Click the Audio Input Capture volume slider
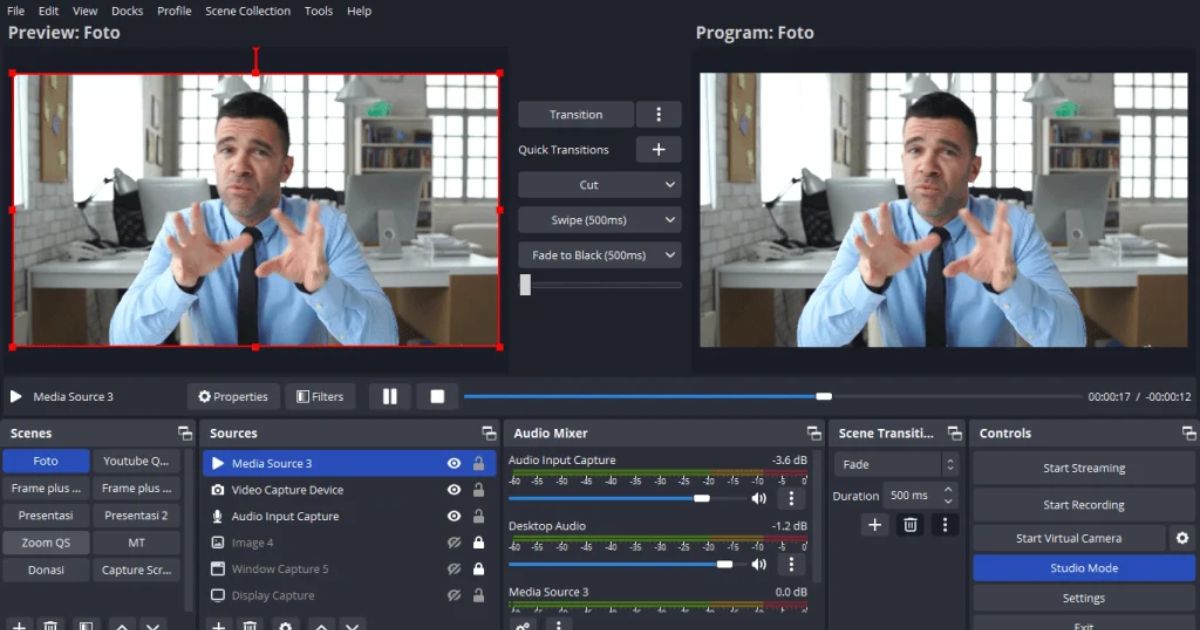The width and height of the screenshot is (1200, 630). pos(626,498)
